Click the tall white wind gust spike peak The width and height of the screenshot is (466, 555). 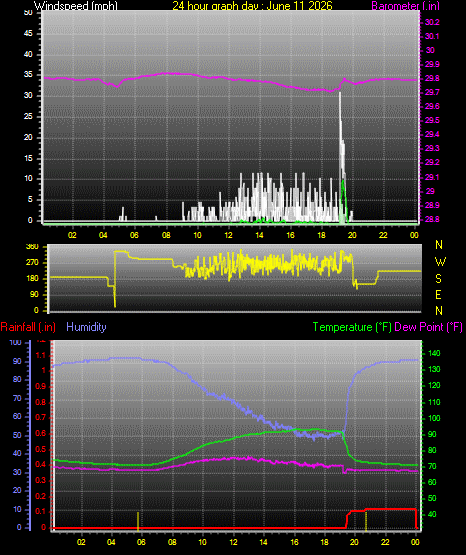tap(340, 94)
